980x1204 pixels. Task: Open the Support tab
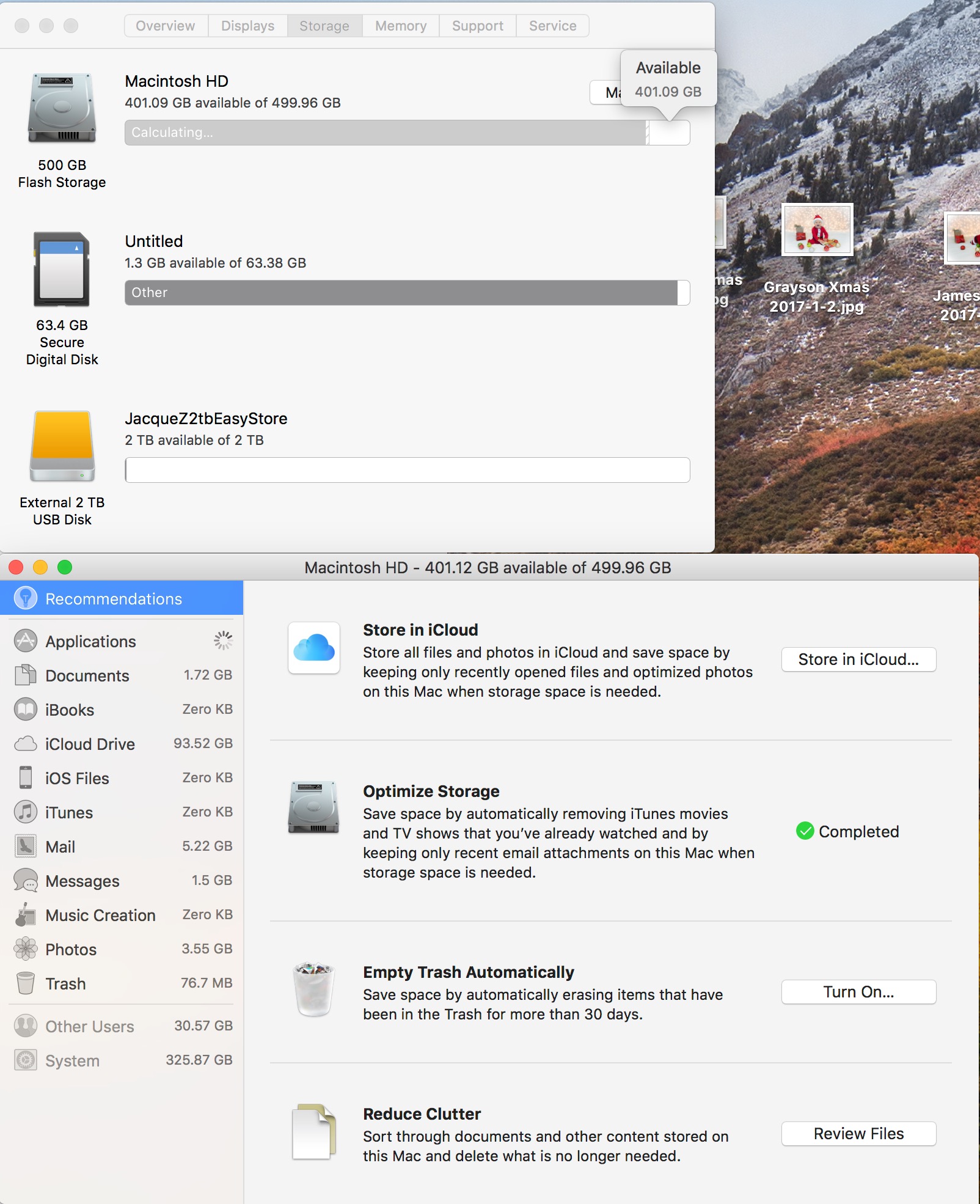[x=478, y=26]
